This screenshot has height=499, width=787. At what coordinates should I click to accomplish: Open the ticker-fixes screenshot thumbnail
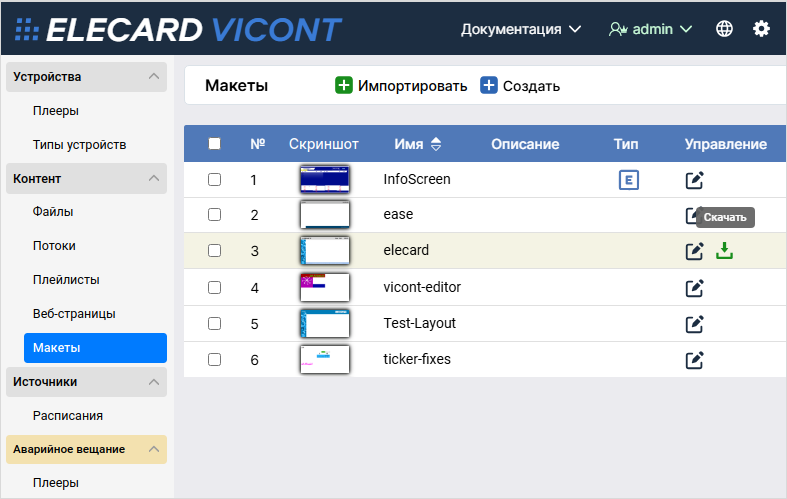325,359
